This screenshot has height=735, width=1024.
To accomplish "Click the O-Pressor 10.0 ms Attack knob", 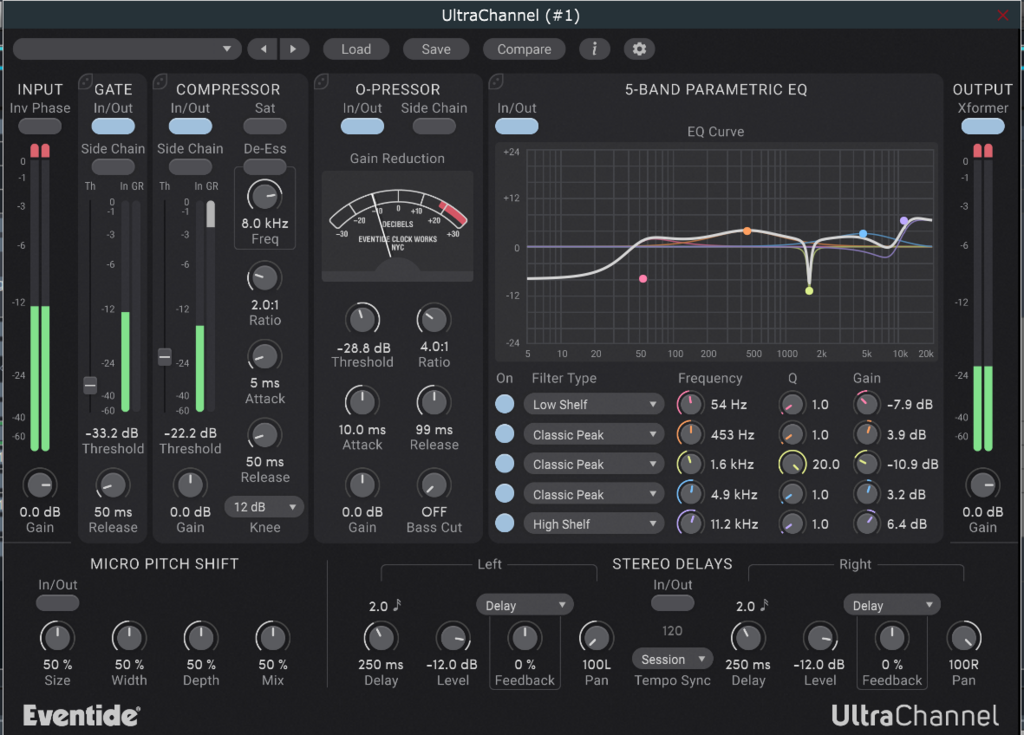I will tap(362, 402).
